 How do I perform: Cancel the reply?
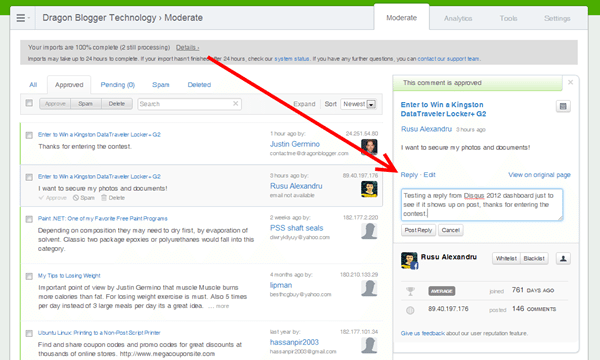coord(450,230)
